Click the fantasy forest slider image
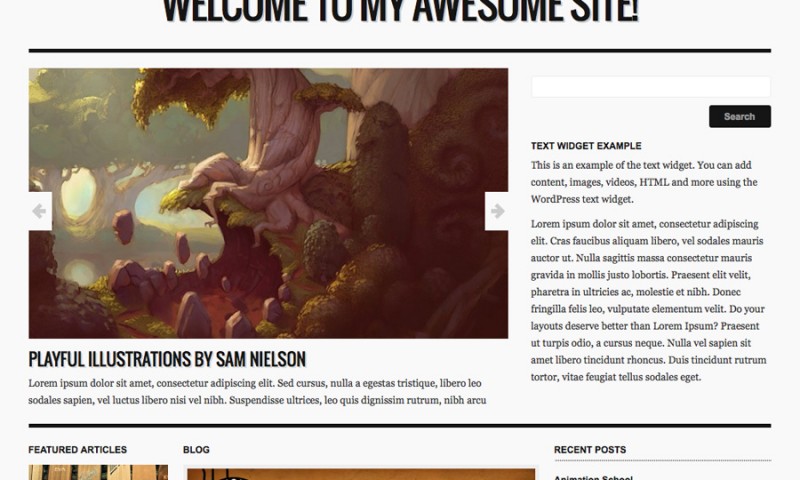This screenshot has width=800, height=480. [268, 203]
